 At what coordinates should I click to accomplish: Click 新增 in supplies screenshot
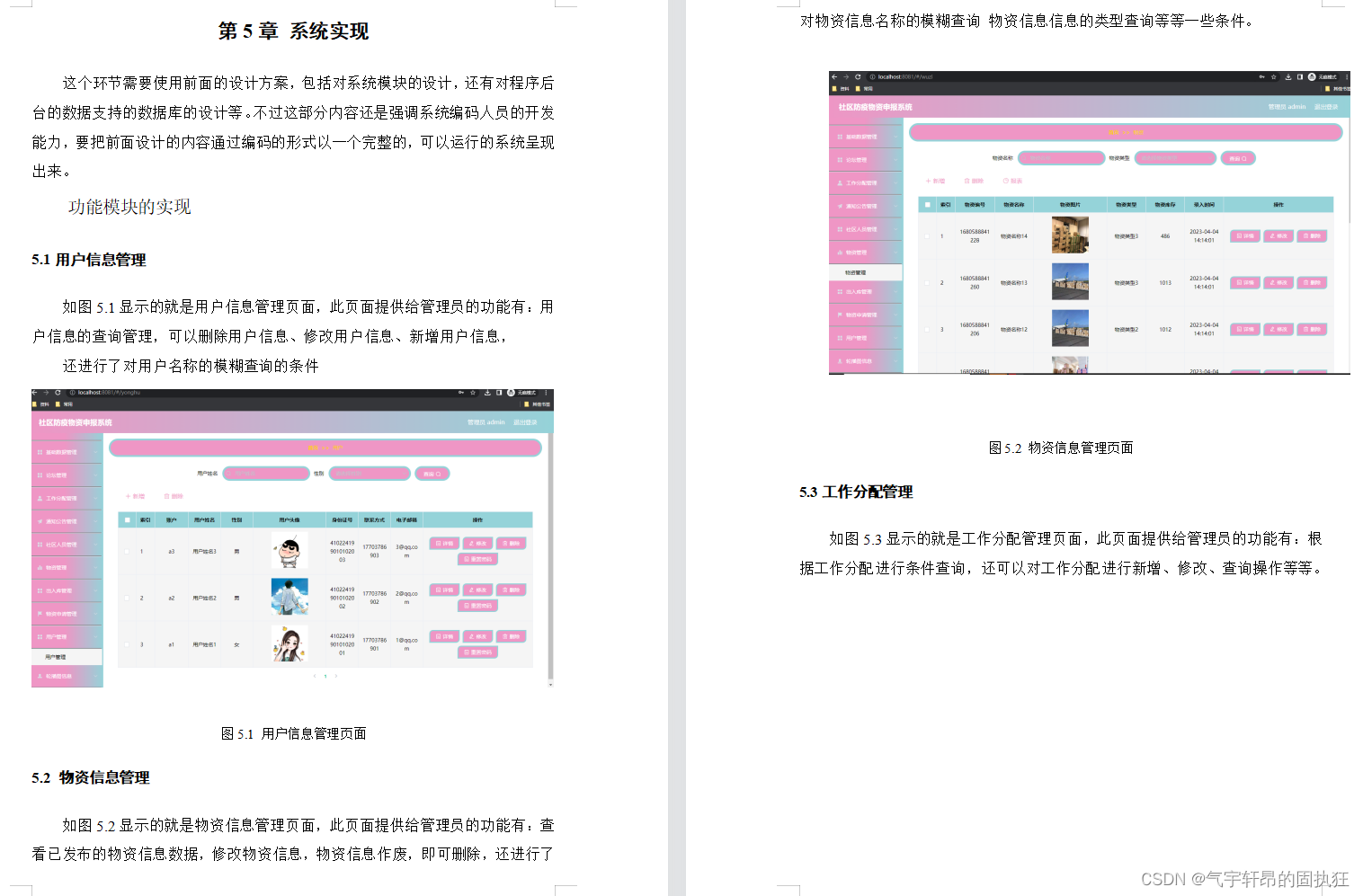point(935,181)
